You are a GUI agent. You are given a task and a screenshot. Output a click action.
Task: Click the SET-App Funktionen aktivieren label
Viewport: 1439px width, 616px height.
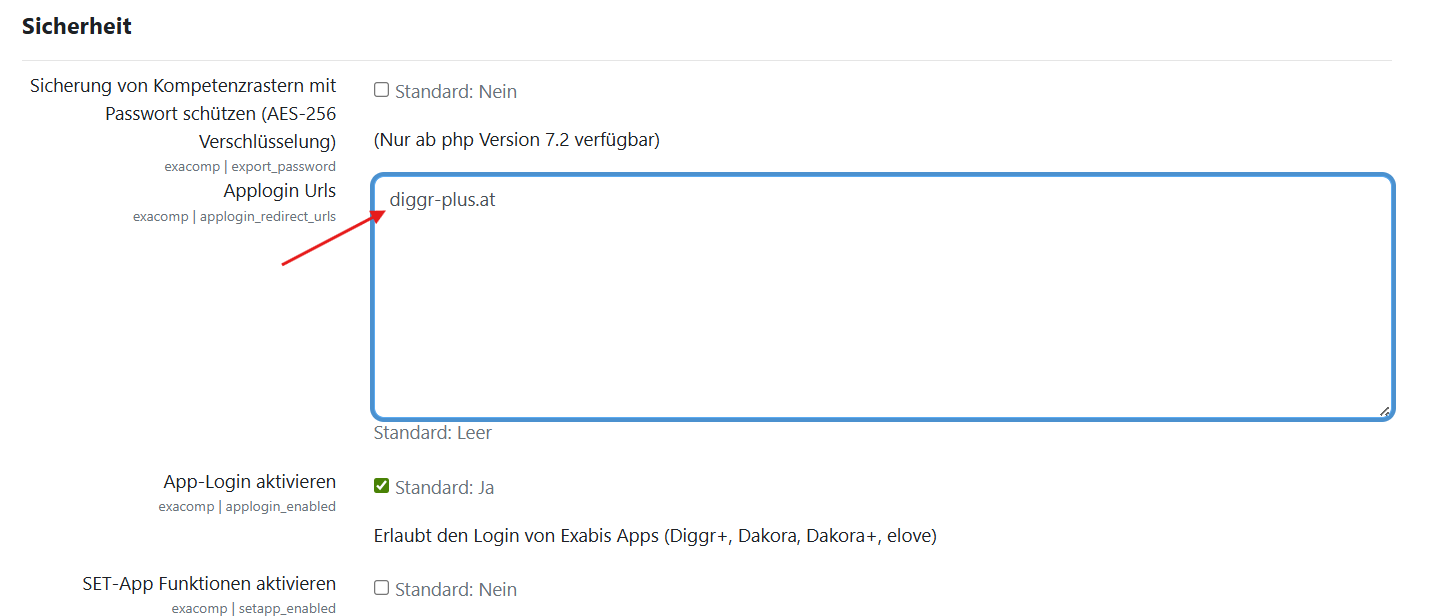point(209,583)
